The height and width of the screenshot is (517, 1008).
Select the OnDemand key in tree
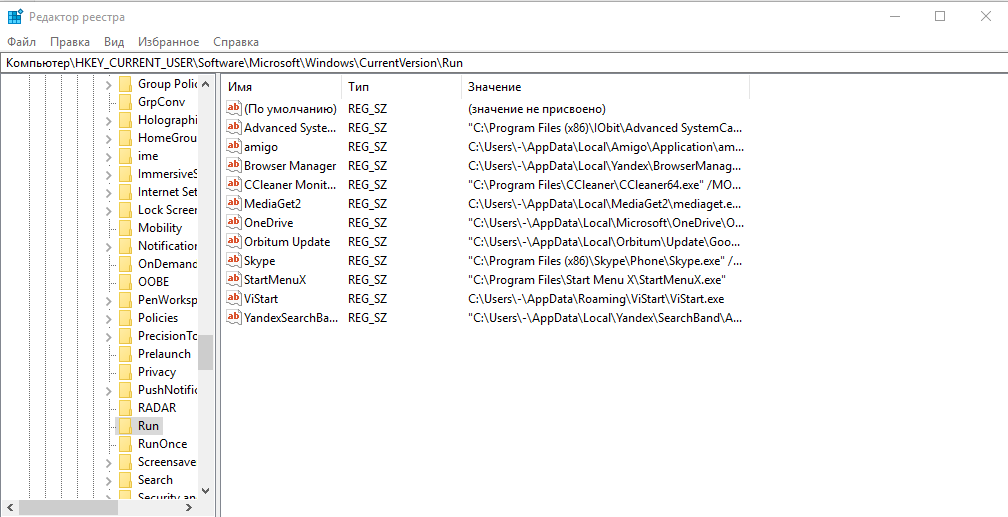pos(166,264)
